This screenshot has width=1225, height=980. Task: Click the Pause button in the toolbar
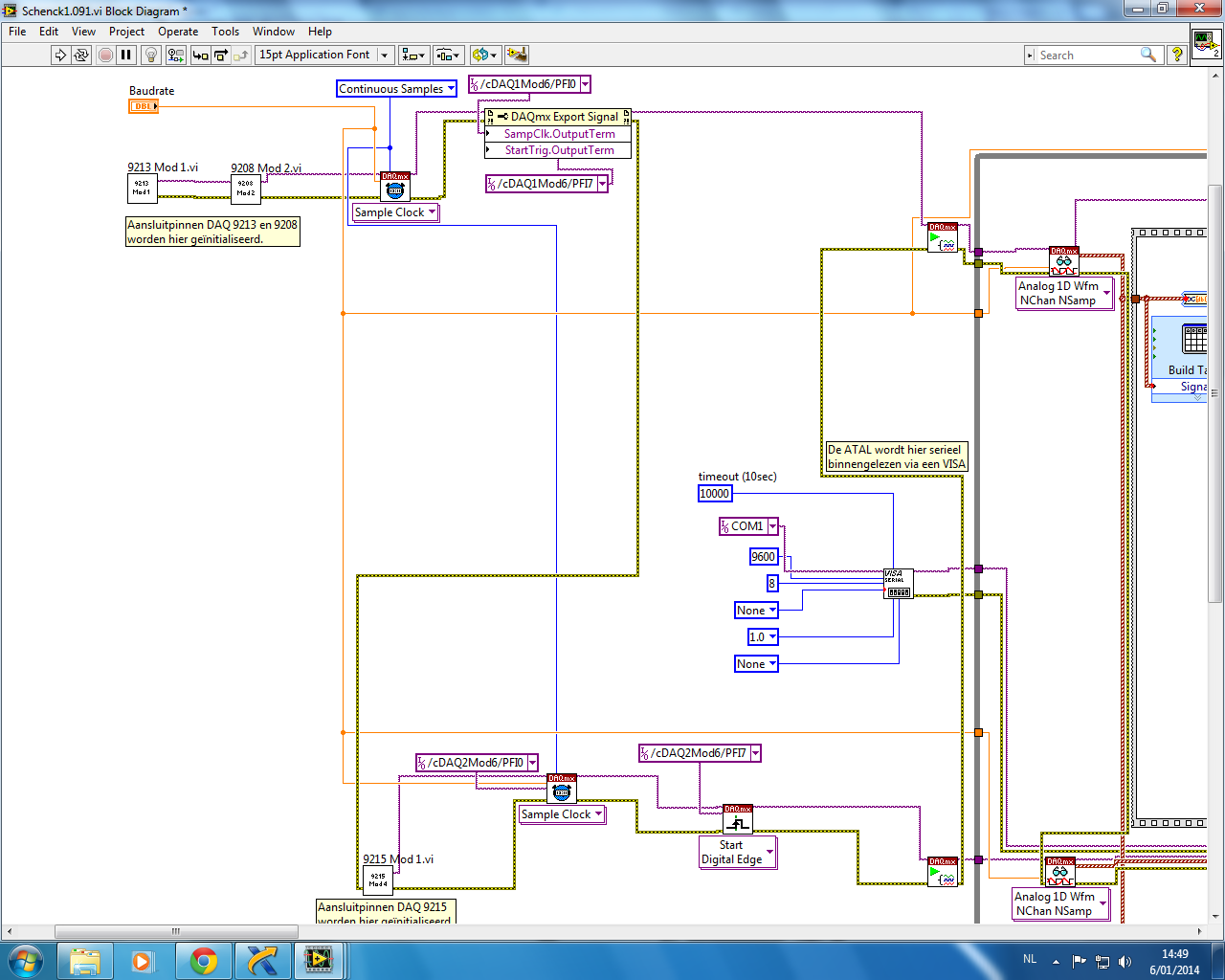(126, 56)
